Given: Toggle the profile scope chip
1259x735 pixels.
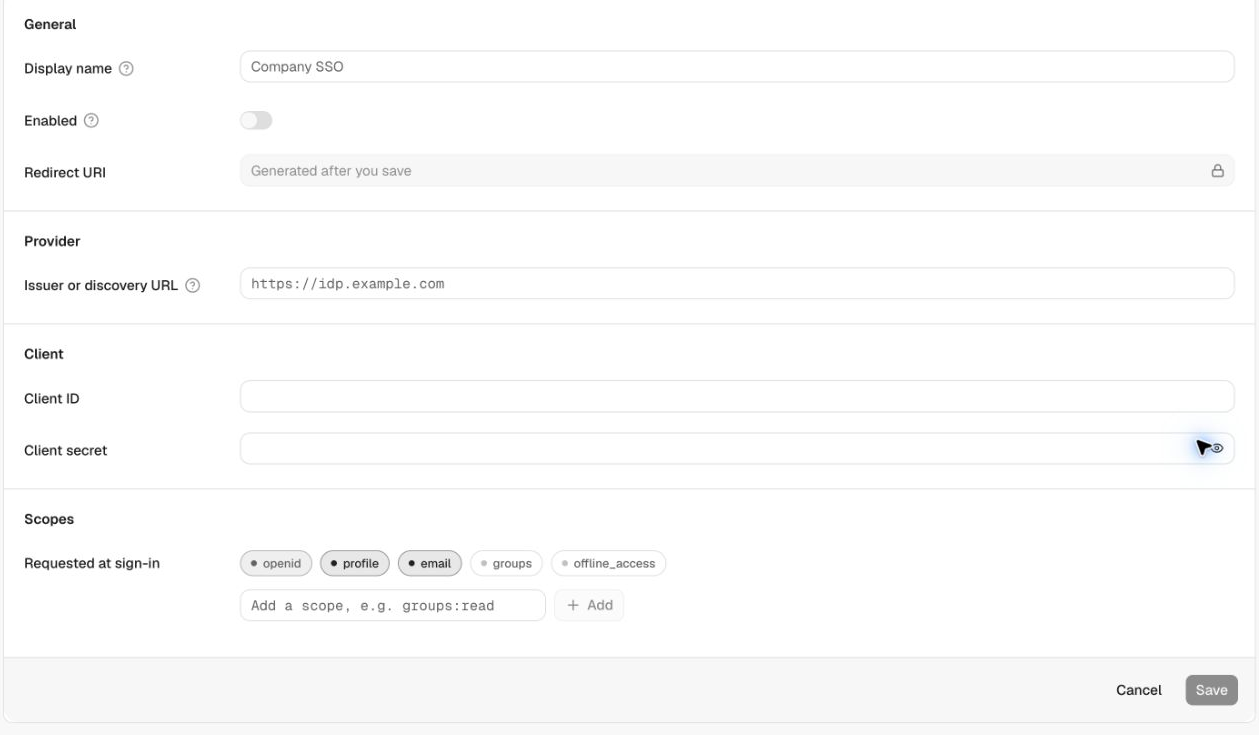Looking at the screenshot, I should click(x=355, y=564).
